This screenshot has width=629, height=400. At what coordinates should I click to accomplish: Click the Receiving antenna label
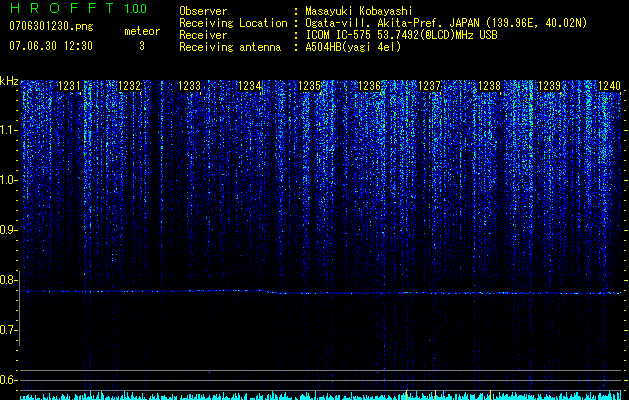coord(230,47)
